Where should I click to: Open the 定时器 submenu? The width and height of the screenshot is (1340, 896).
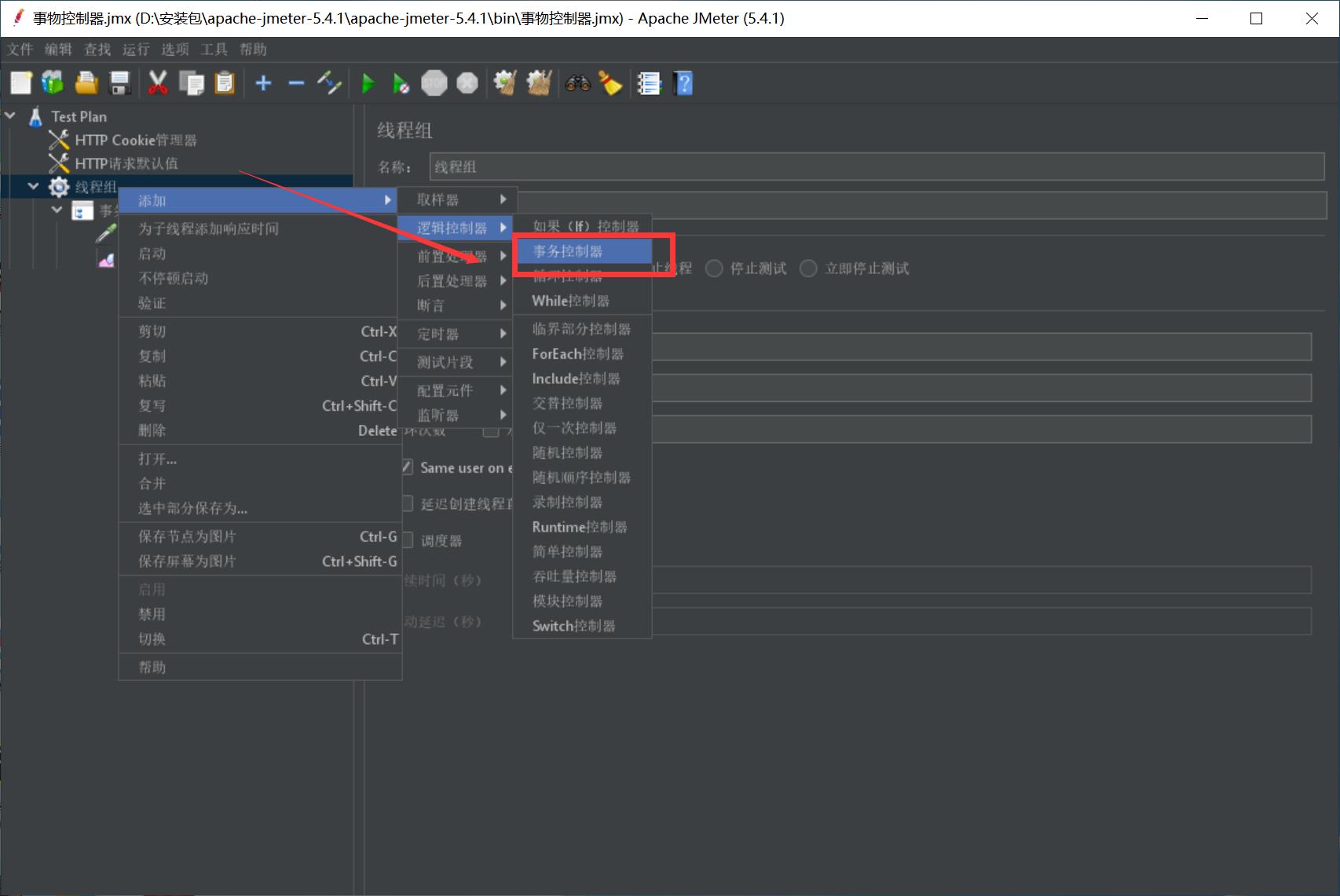tap(457, 334)
